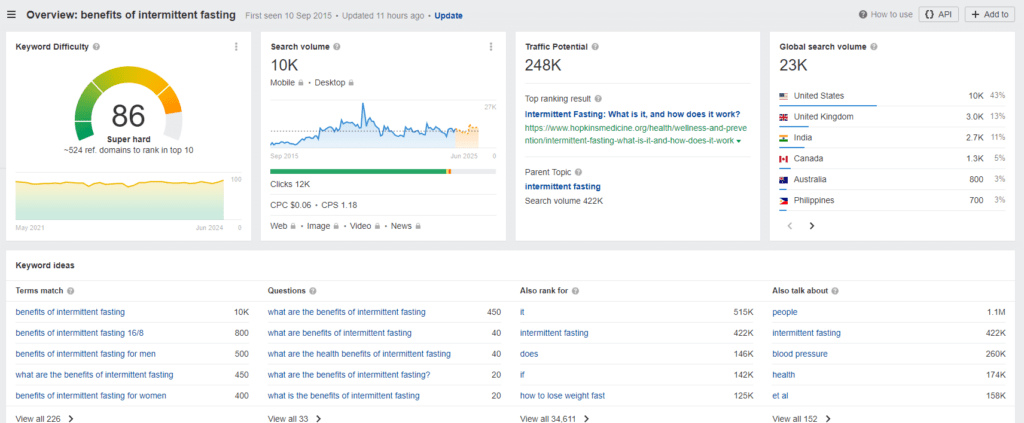Click the Traffic Potential help icon
This screenshot has height=423, width=1024.
click(x=595, y=47)
